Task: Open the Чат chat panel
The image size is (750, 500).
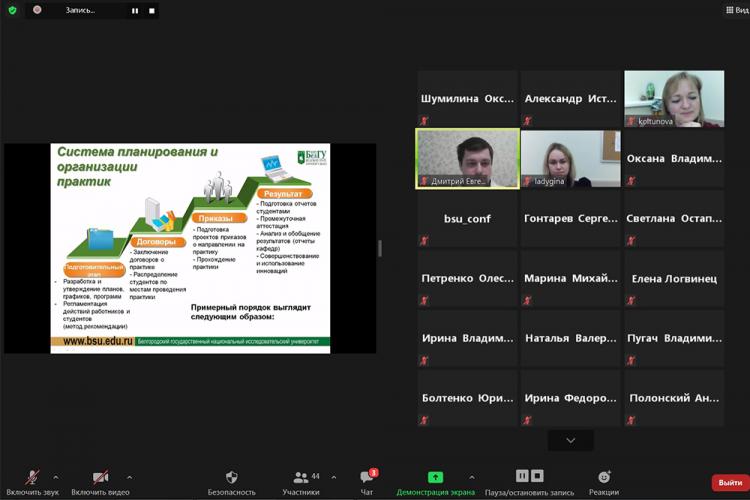Action: (367, 478)
